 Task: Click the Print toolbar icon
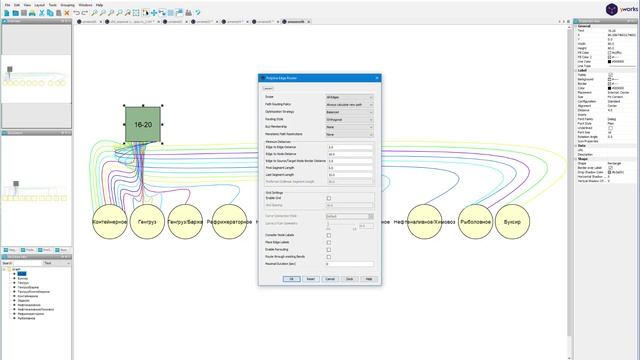(32, 13)
